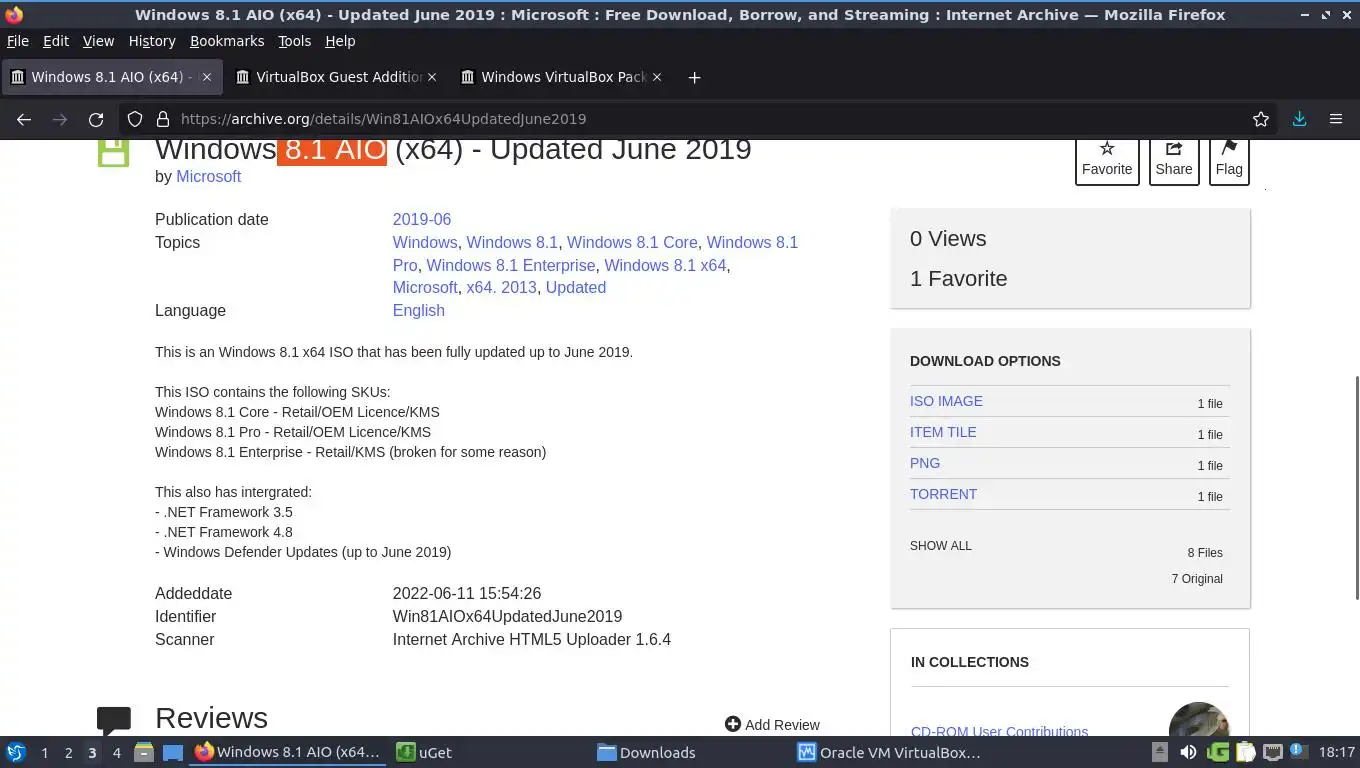Click the Reviews speech bubble icon
The width and height of the screenshot is (1360, 768).
114,719
